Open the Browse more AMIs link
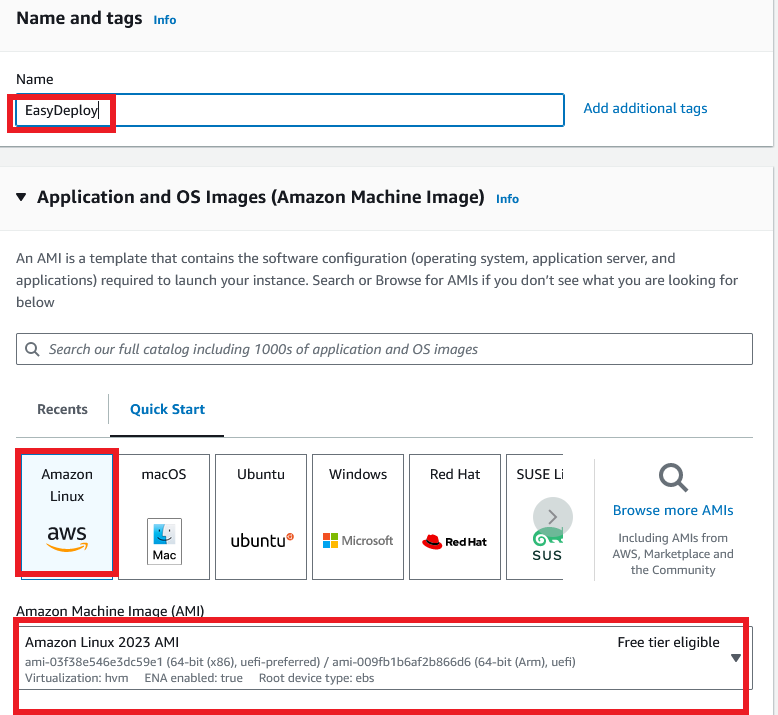This screenshot has width=778, height=715. click(673, 511)
